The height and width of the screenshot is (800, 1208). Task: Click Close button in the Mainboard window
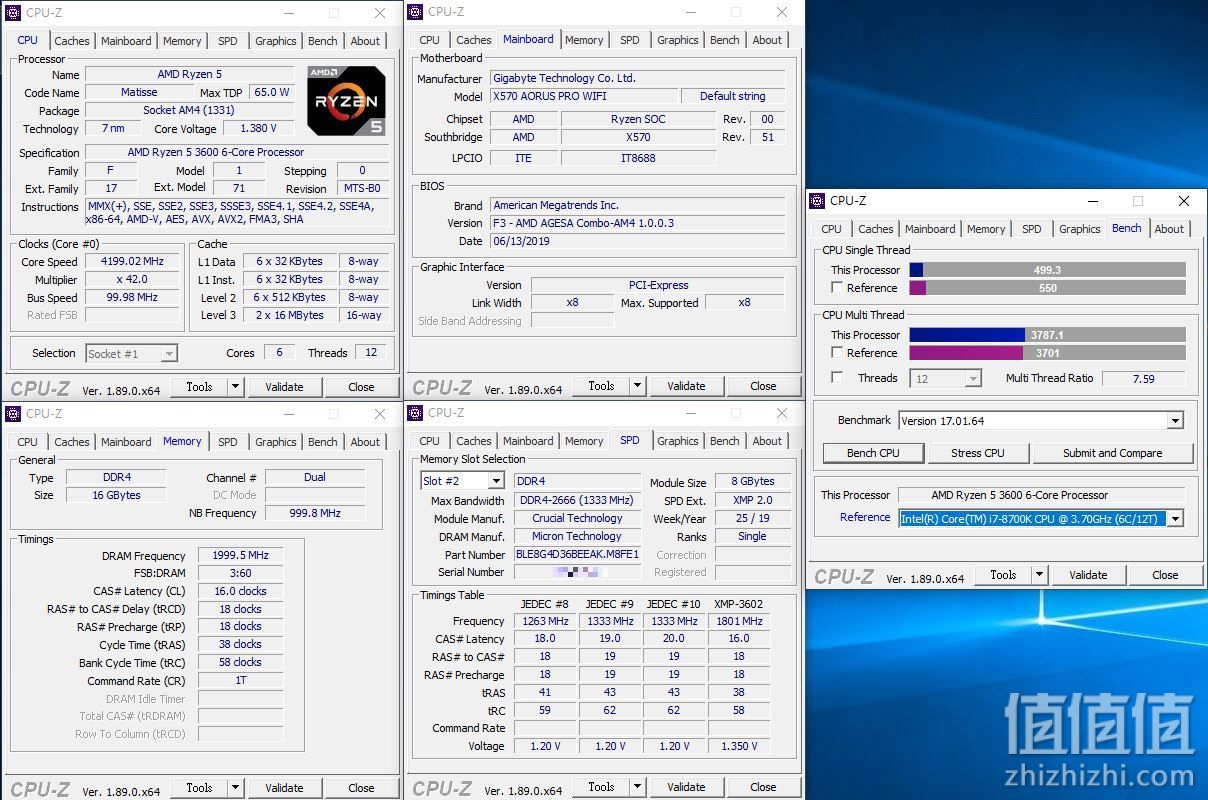point(763,386)
